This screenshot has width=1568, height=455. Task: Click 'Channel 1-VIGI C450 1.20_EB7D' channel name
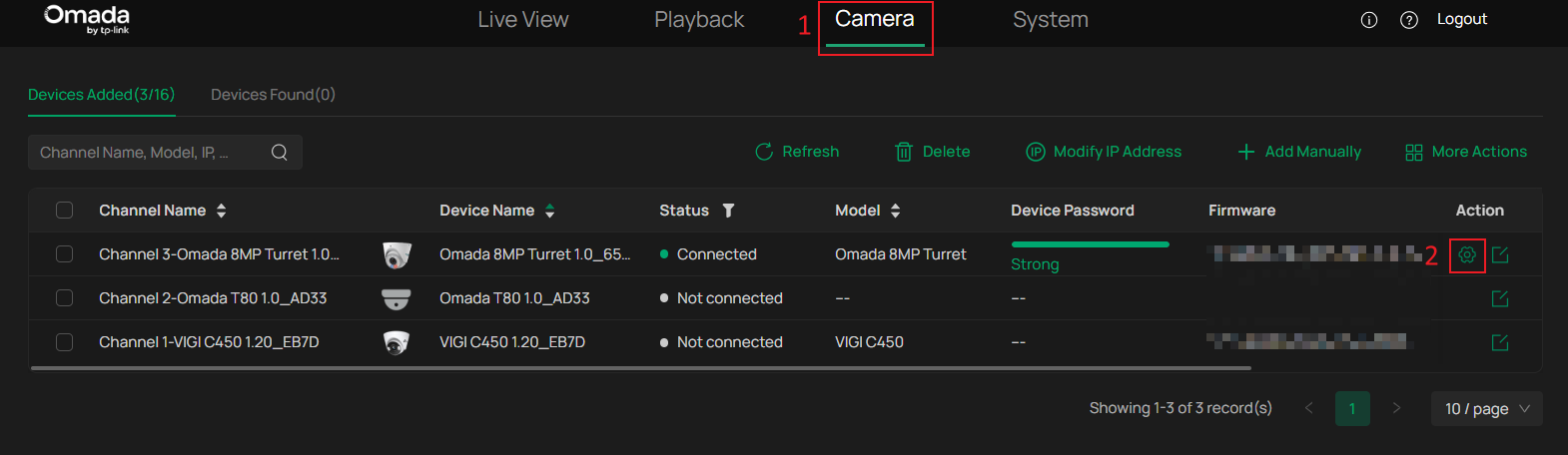click(209, 342)
